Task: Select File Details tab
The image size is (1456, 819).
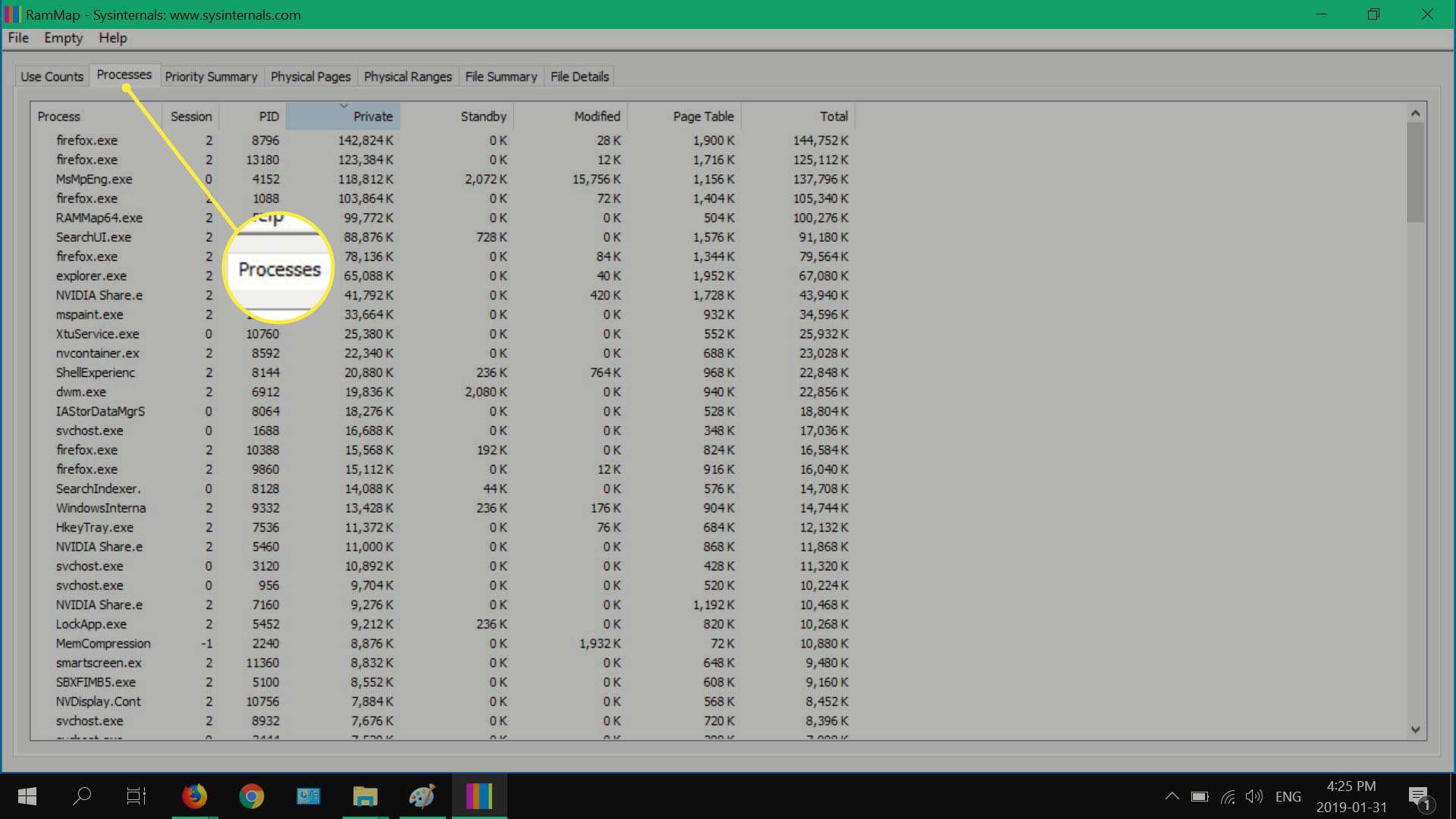Action: pos(580,76)
